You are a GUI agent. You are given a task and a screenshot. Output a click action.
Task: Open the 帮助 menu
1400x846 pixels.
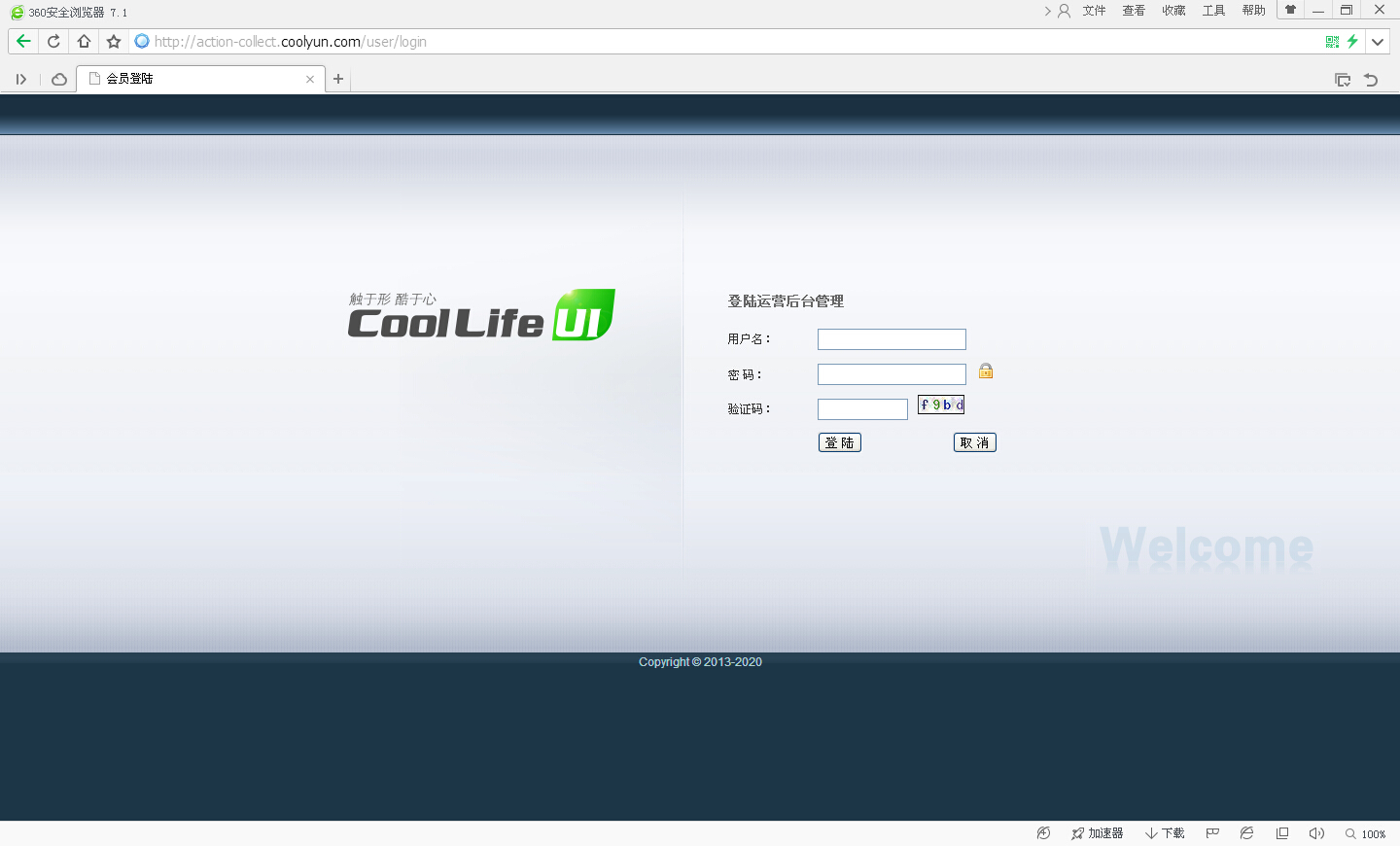[1253, 11]
